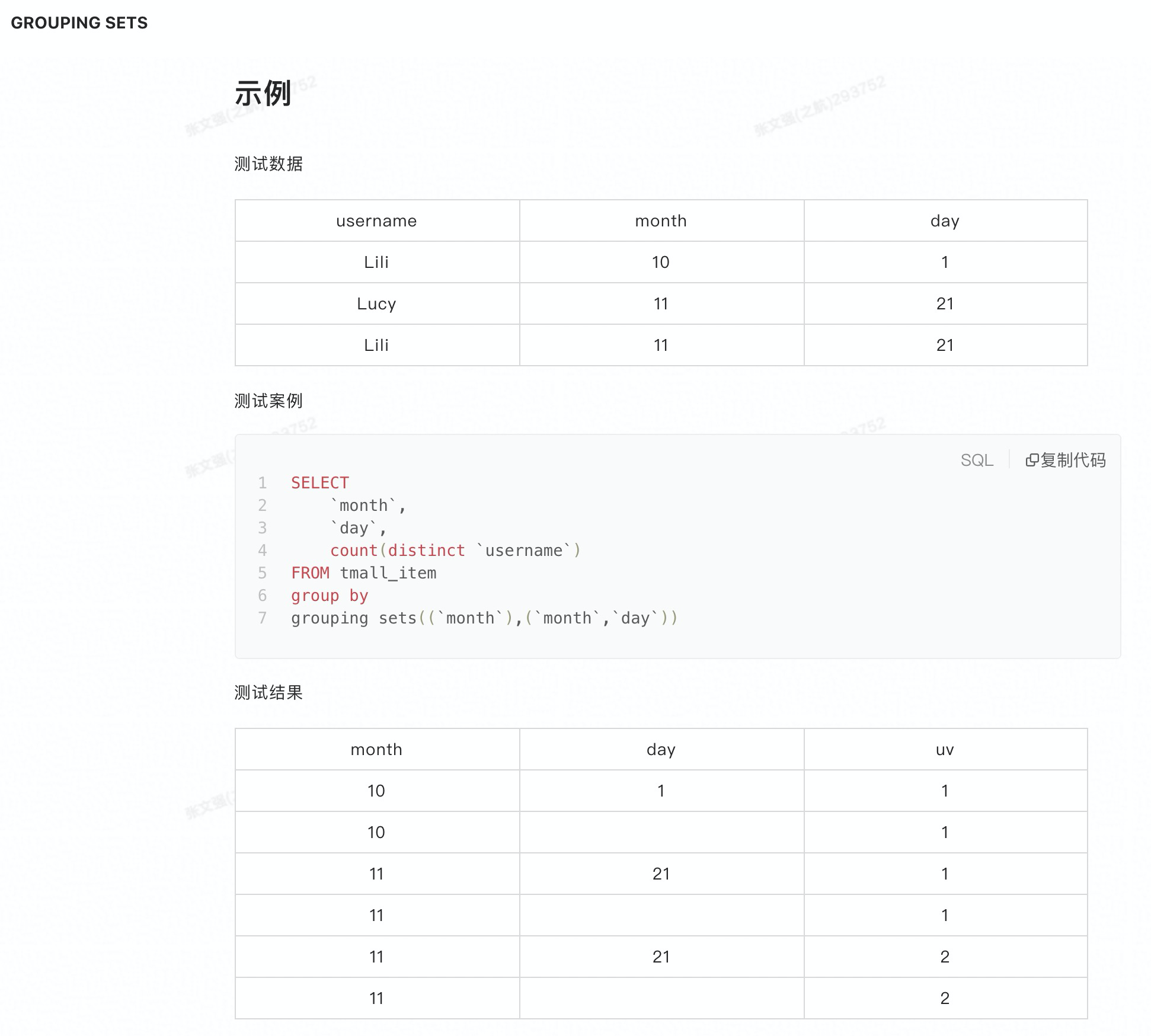The width and height of the screenshot is (1151, 1036).
Task: Click day 21 cell in result row with uv 2
Action: [661, 957]
